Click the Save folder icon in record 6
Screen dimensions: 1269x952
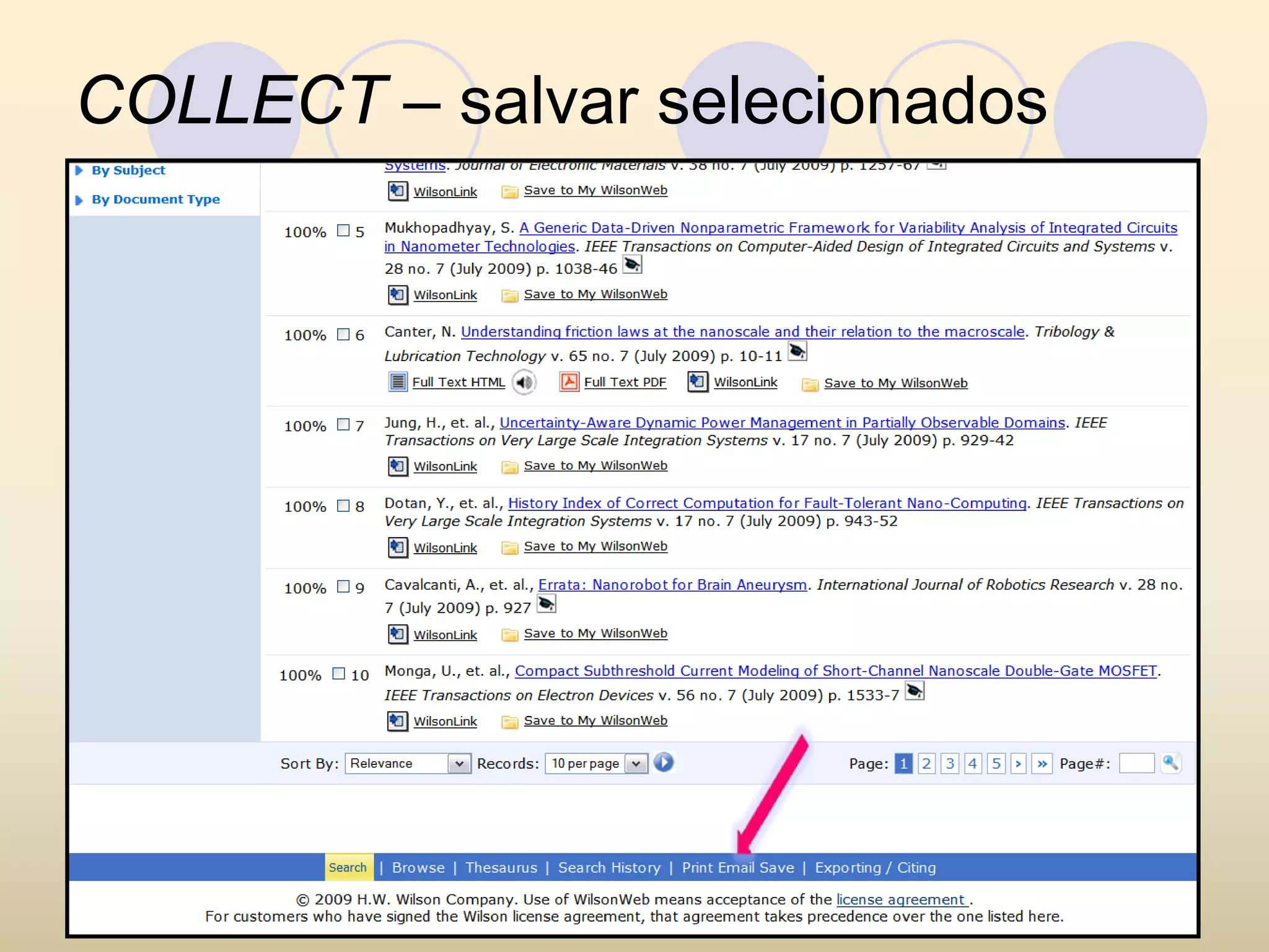(x=809, y=385)
